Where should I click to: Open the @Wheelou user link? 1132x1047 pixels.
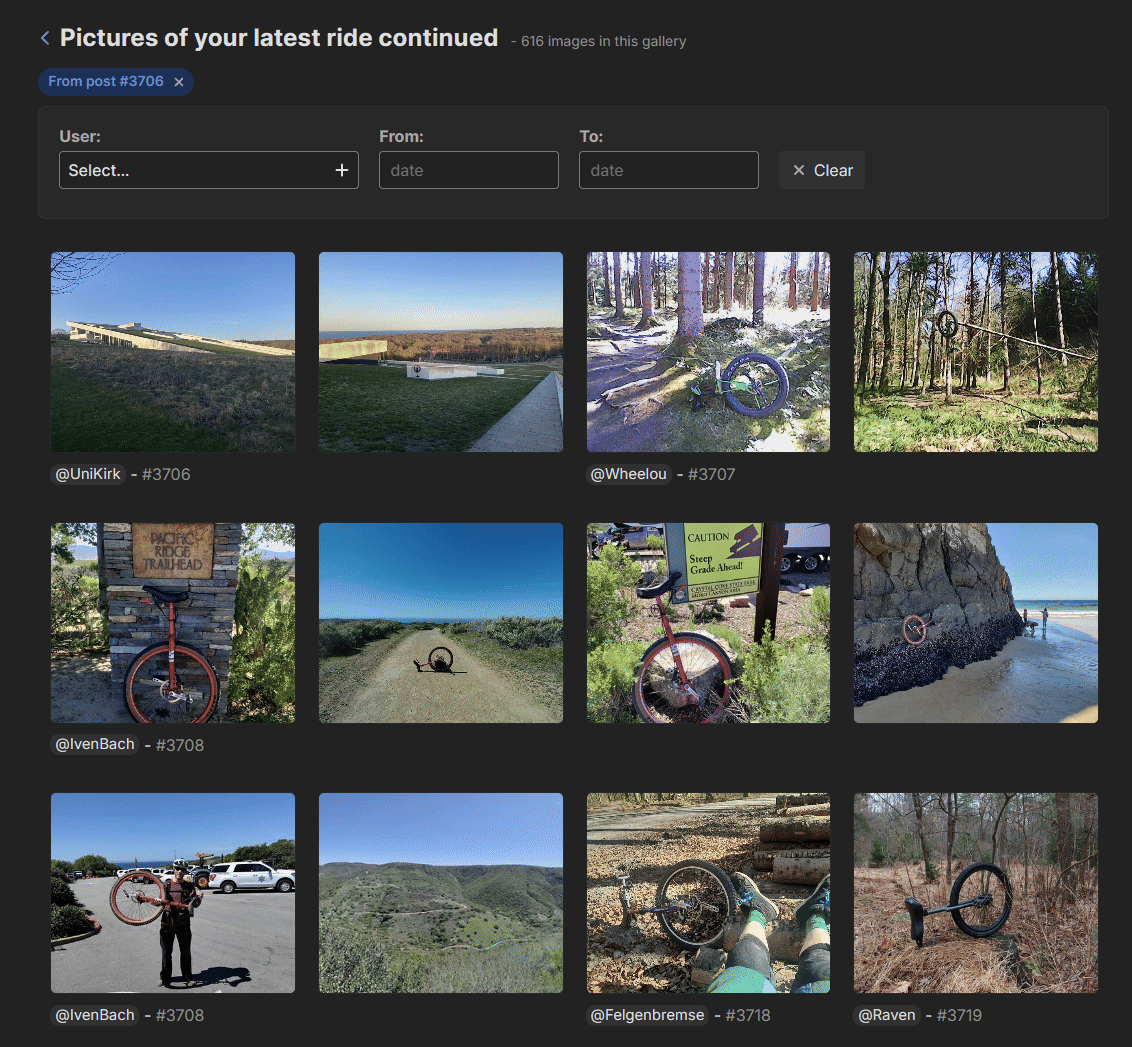coord(628,474)
